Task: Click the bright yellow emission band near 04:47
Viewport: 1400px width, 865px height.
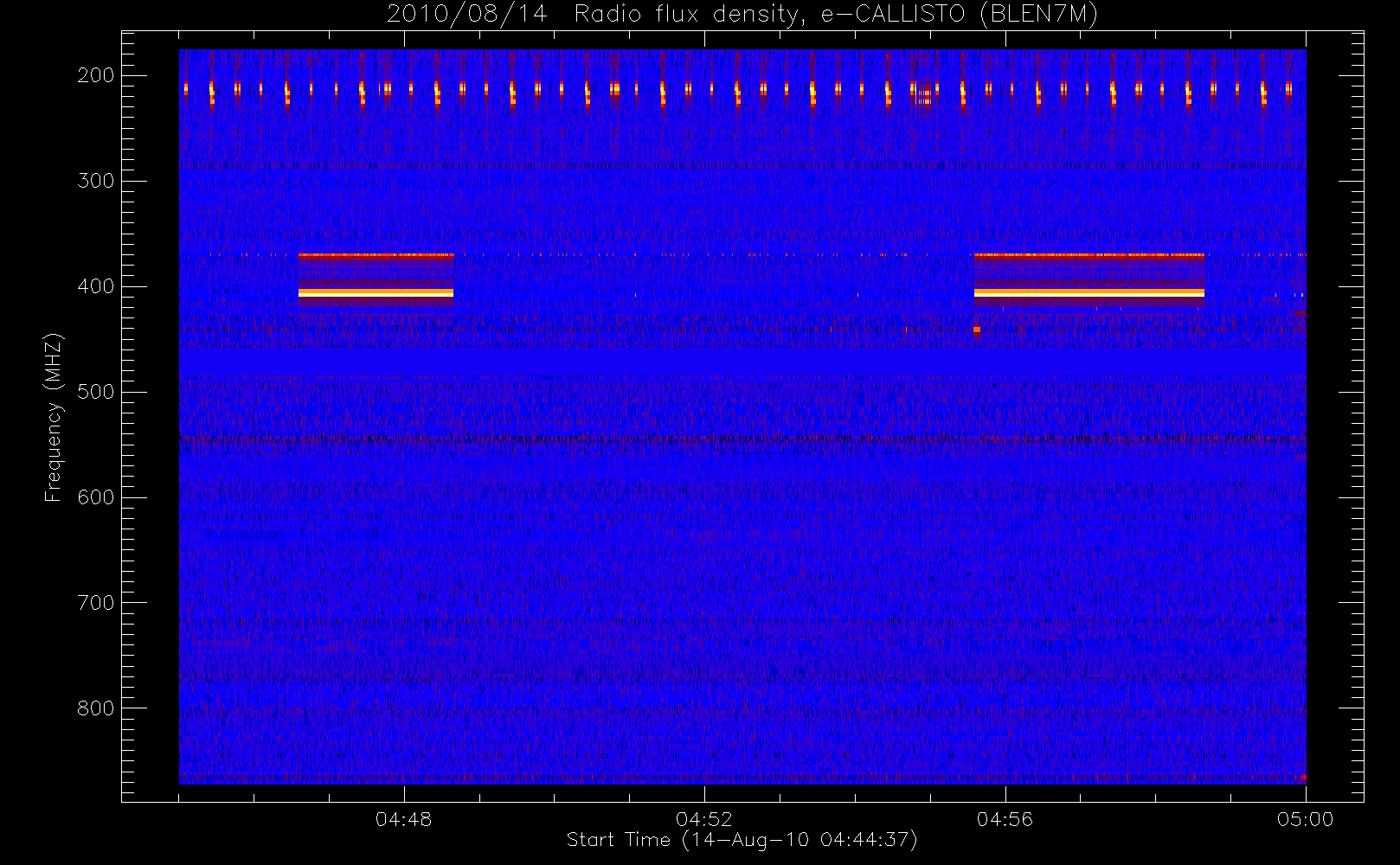Action: (x=376, y=293)
